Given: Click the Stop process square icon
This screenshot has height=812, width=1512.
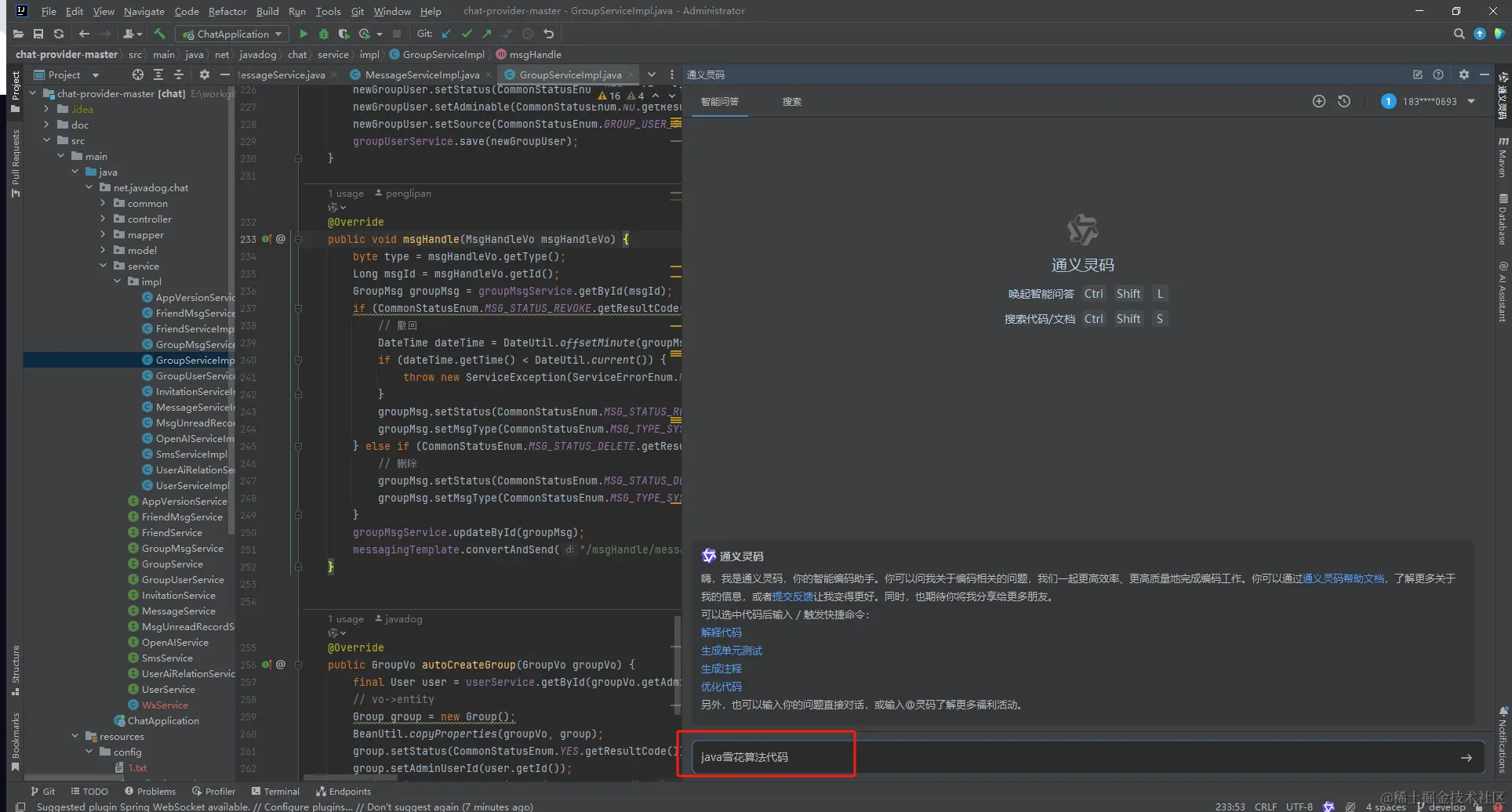Looking at the screenshot, I should click(x=397, y=34).
